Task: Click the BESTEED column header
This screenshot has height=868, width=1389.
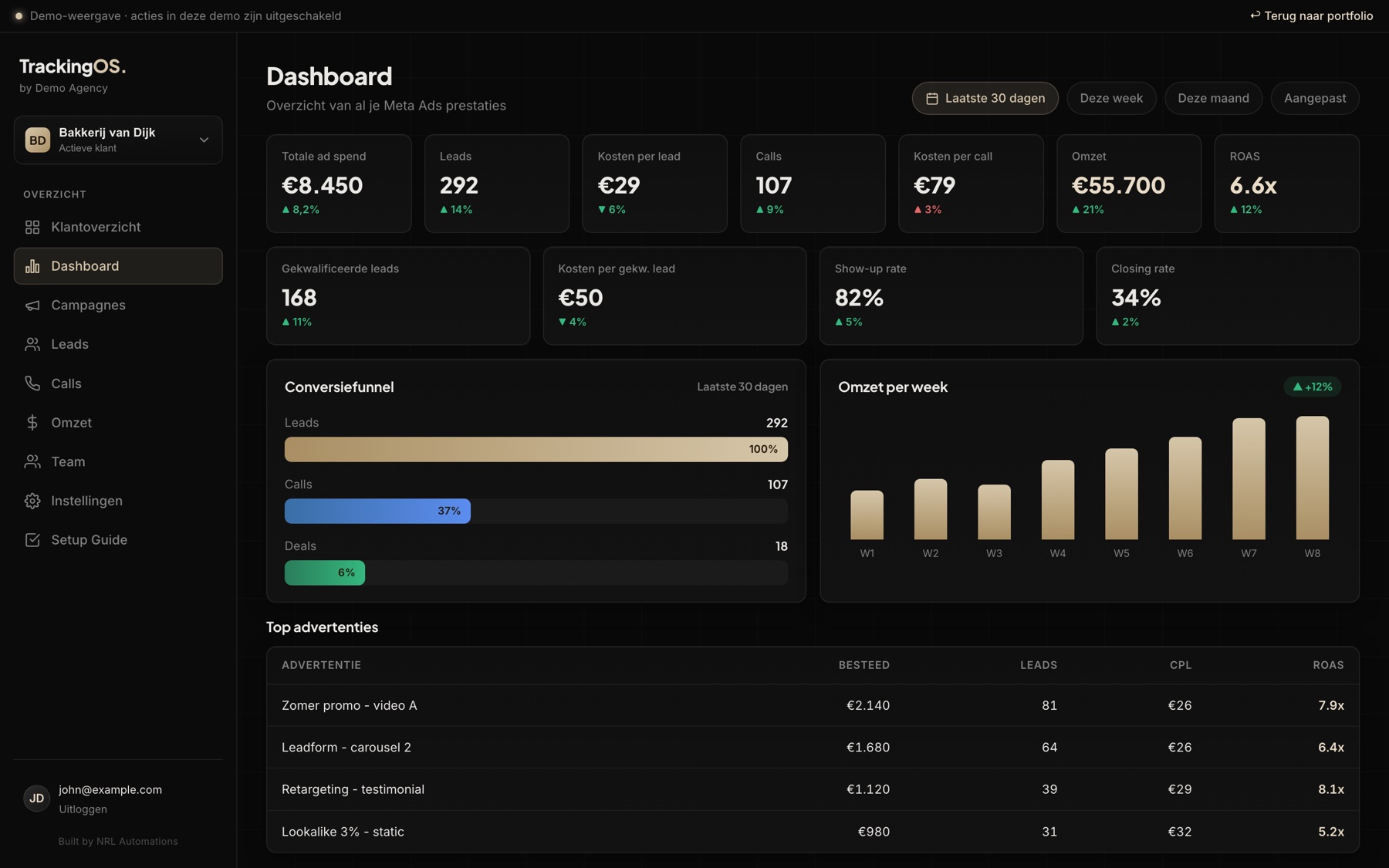Action: tap(864, 666)
